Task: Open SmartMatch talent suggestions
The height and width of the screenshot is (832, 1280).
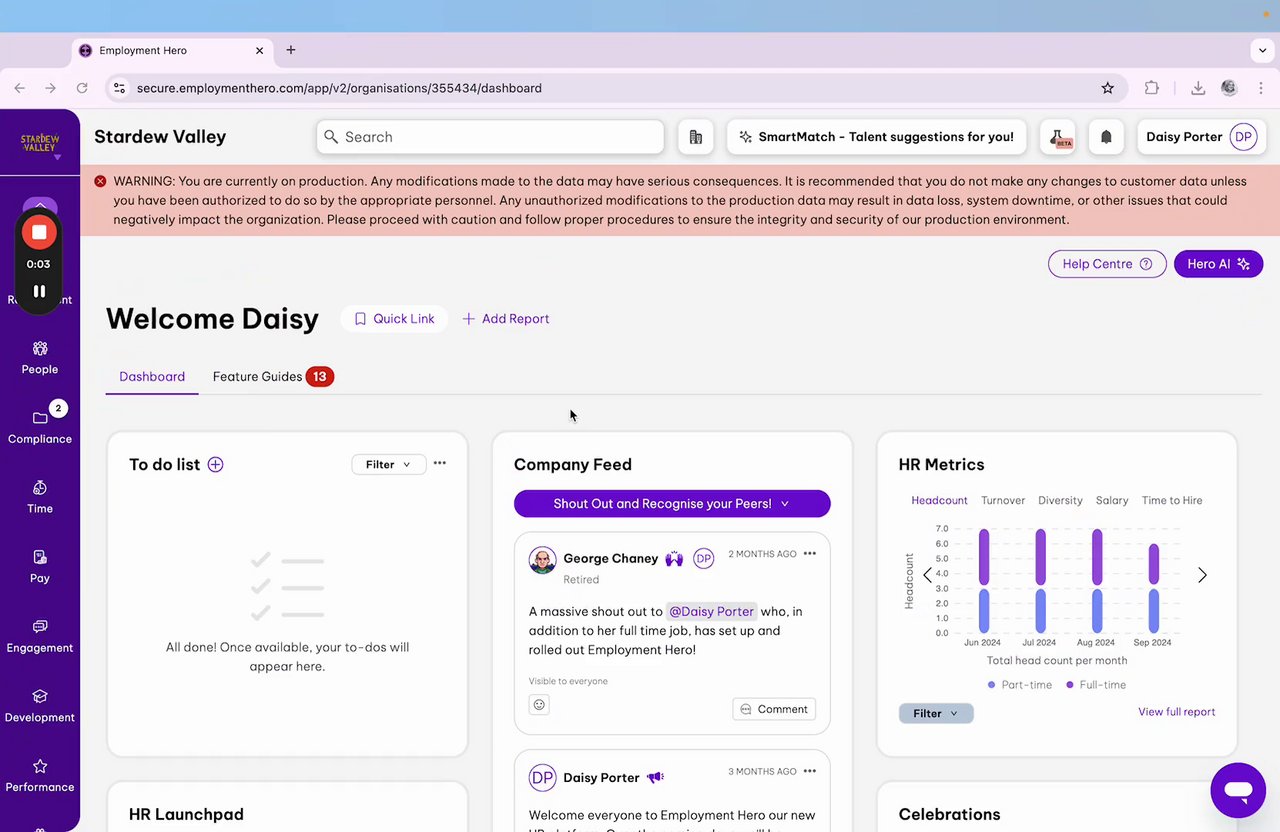Action: coord(876,137)
